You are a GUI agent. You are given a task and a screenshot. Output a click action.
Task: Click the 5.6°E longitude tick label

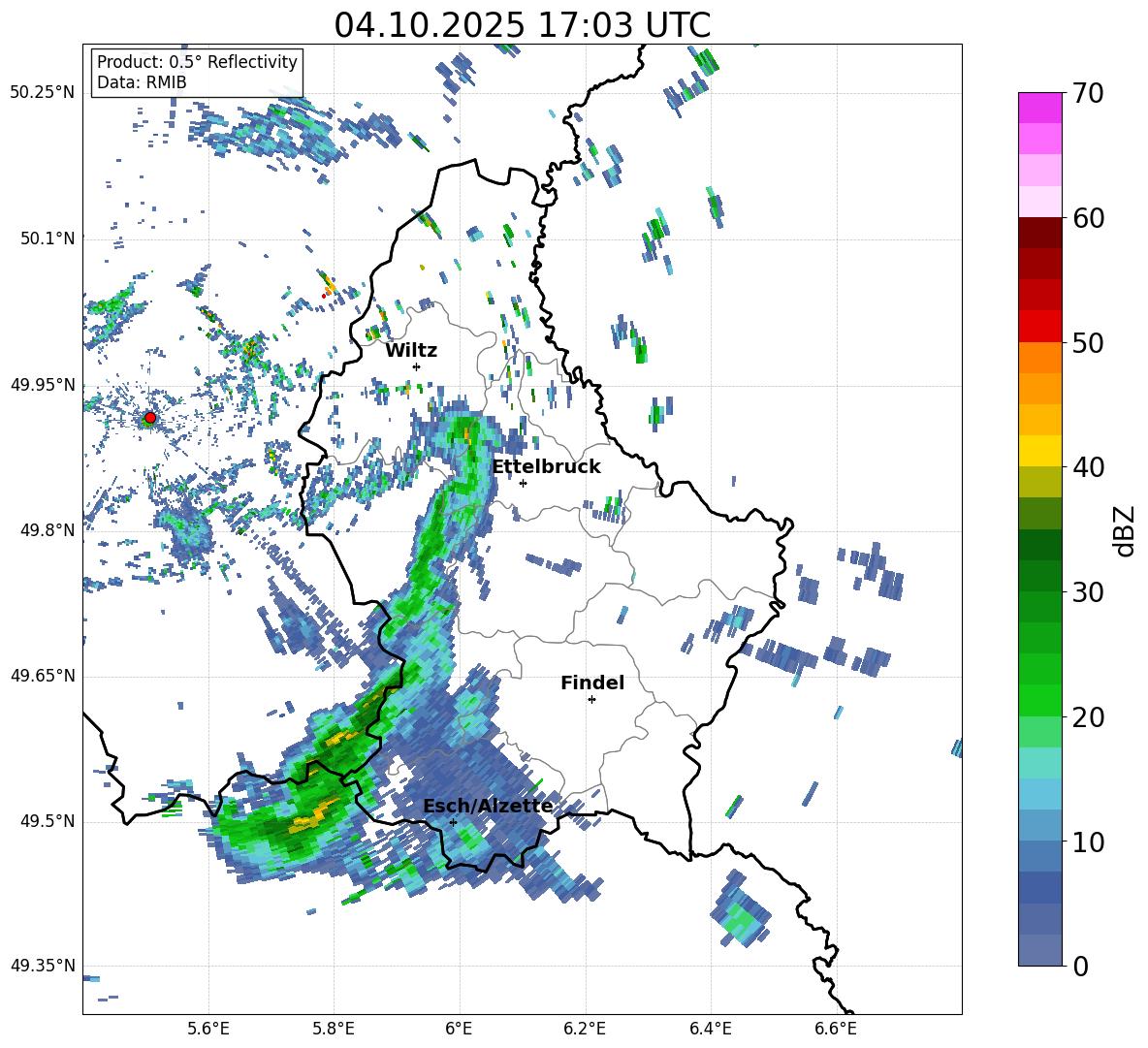coord(208,1029)
